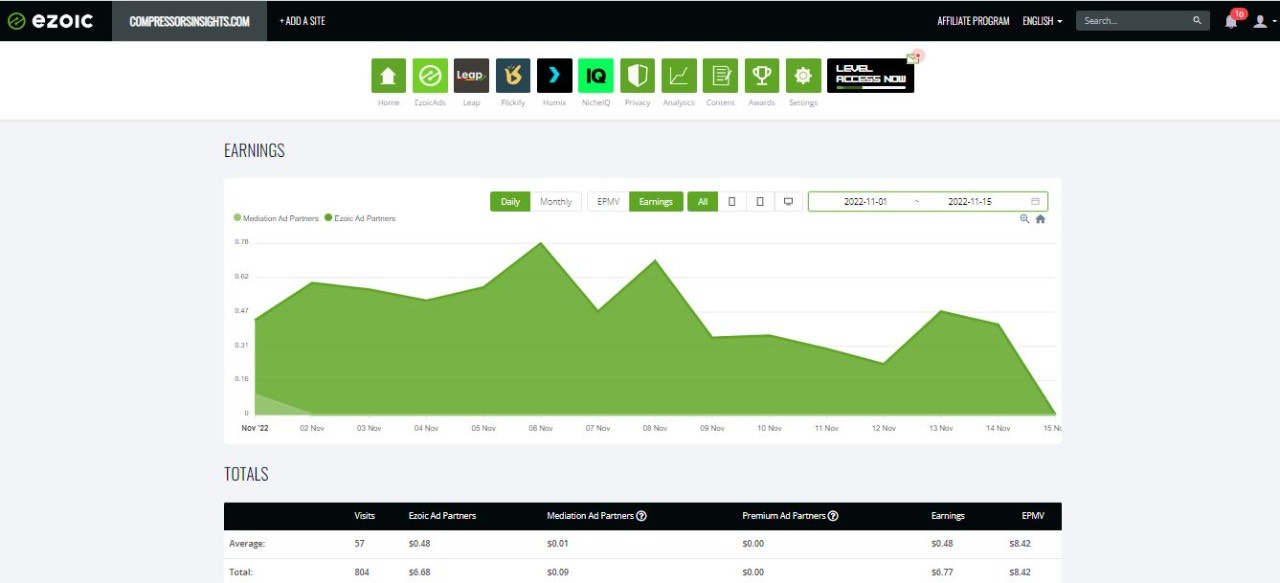
Task: Click the Totals section heading
Action: click(246, 474)
